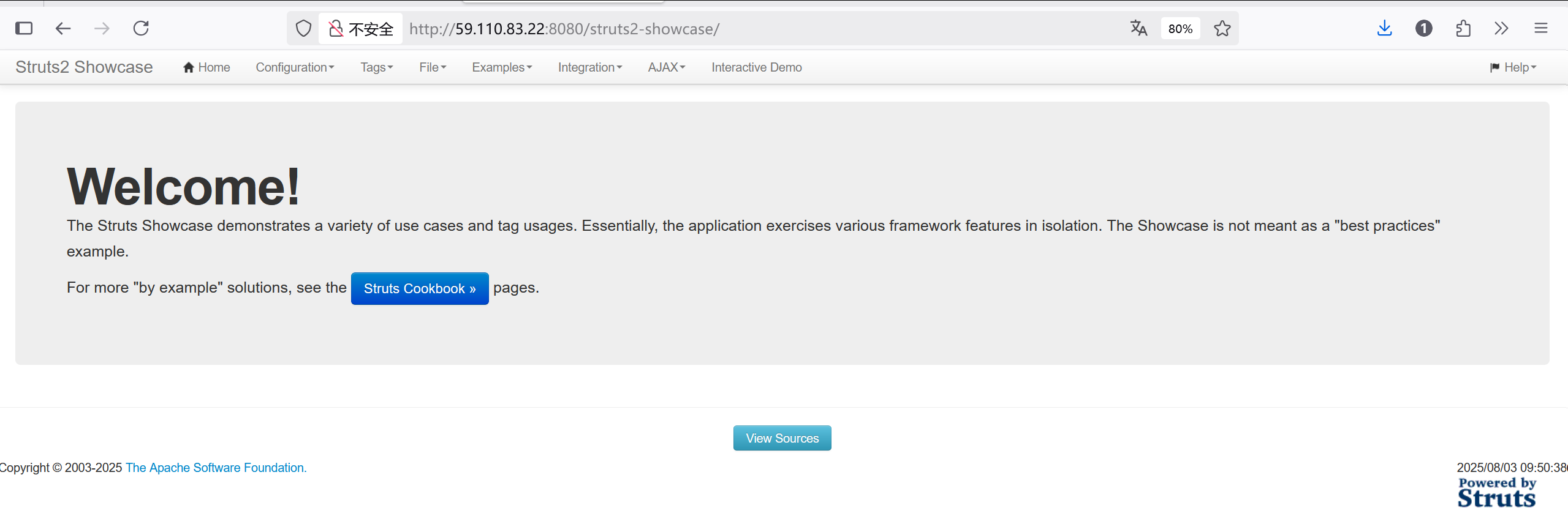The height and width of the screenshot is (513, 1568).
Task: Open the Interactive Demo nav item
Action: 757,67
